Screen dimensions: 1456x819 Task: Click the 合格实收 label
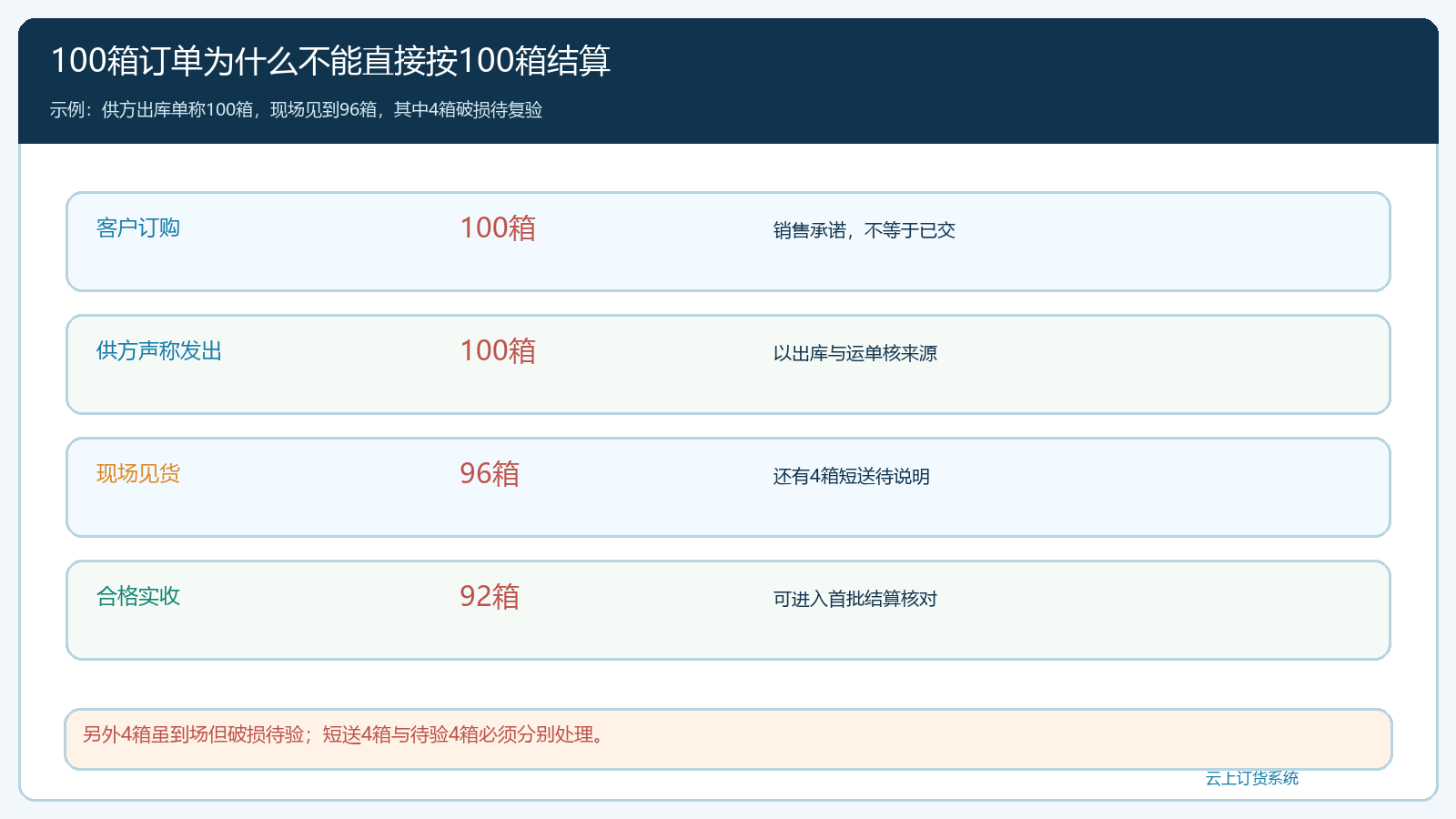(138, 596)
